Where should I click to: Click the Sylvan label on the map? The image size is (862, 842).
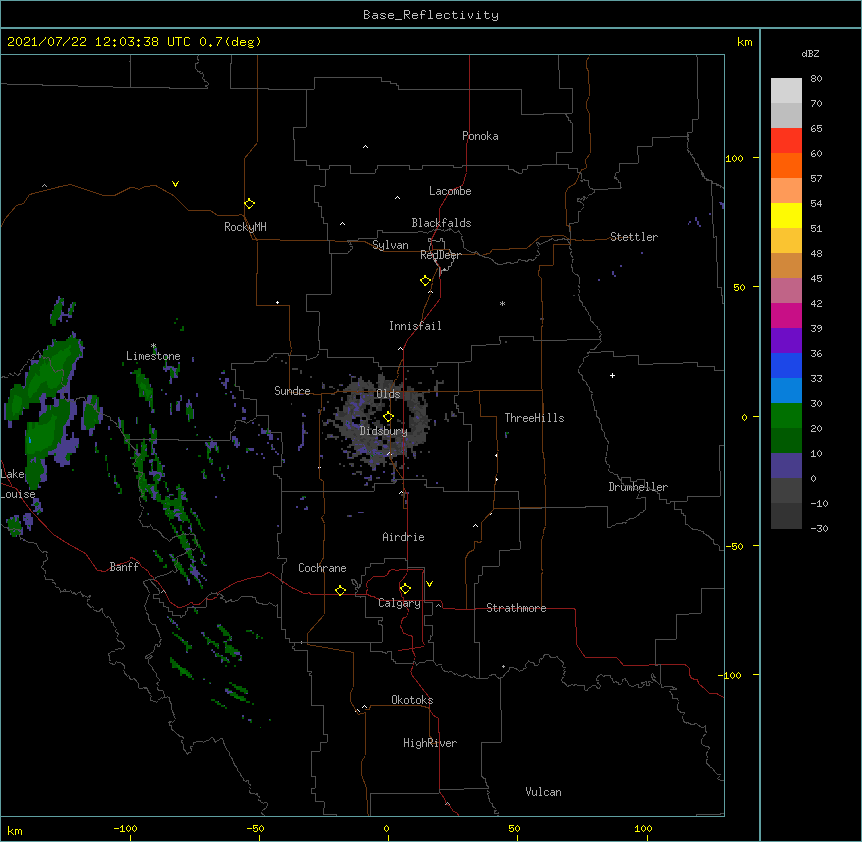tap(390, 245)
